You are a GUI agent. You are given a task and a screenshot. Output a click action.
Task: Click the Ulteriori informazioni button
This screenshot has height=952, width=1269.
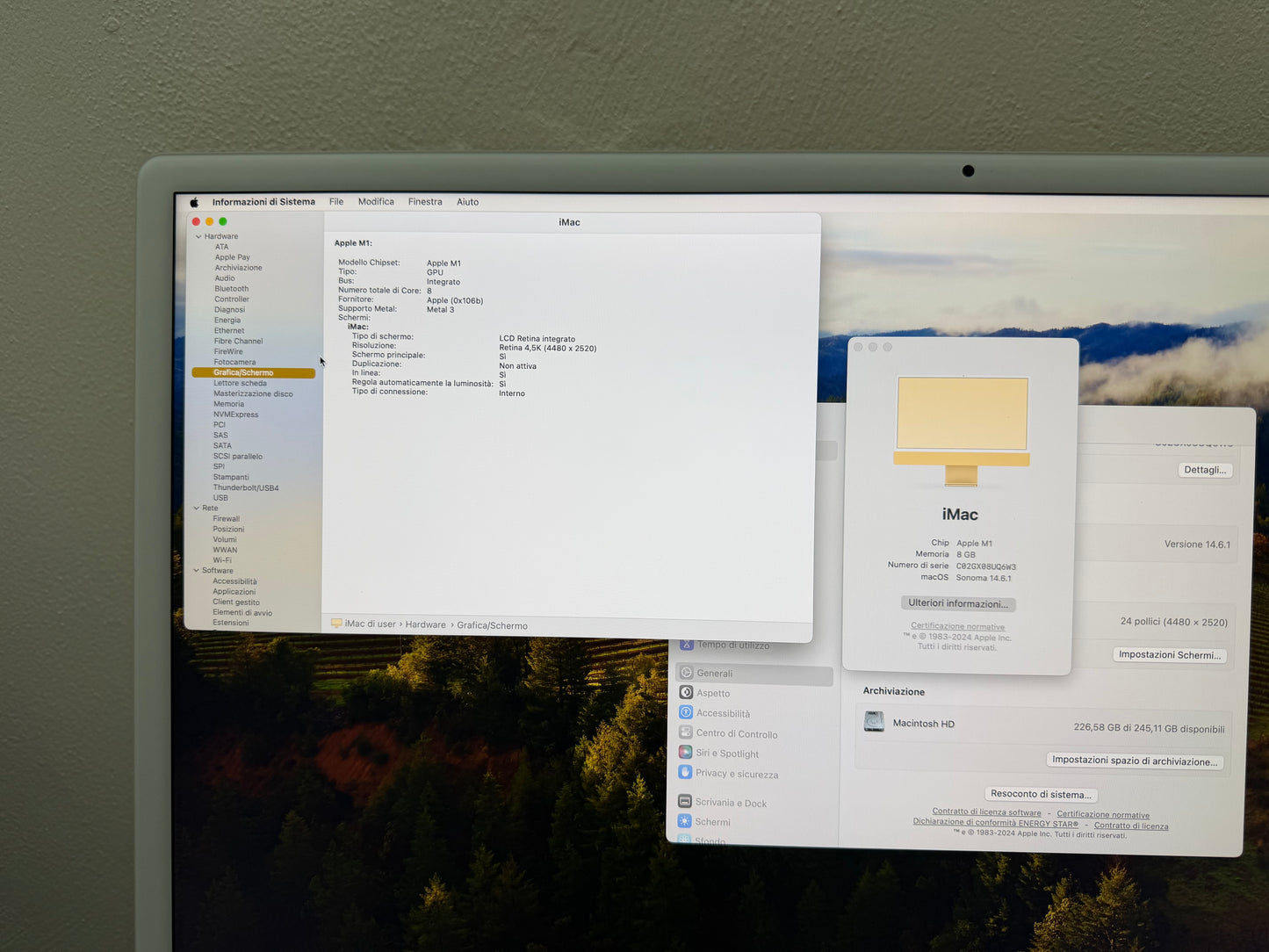958,603
